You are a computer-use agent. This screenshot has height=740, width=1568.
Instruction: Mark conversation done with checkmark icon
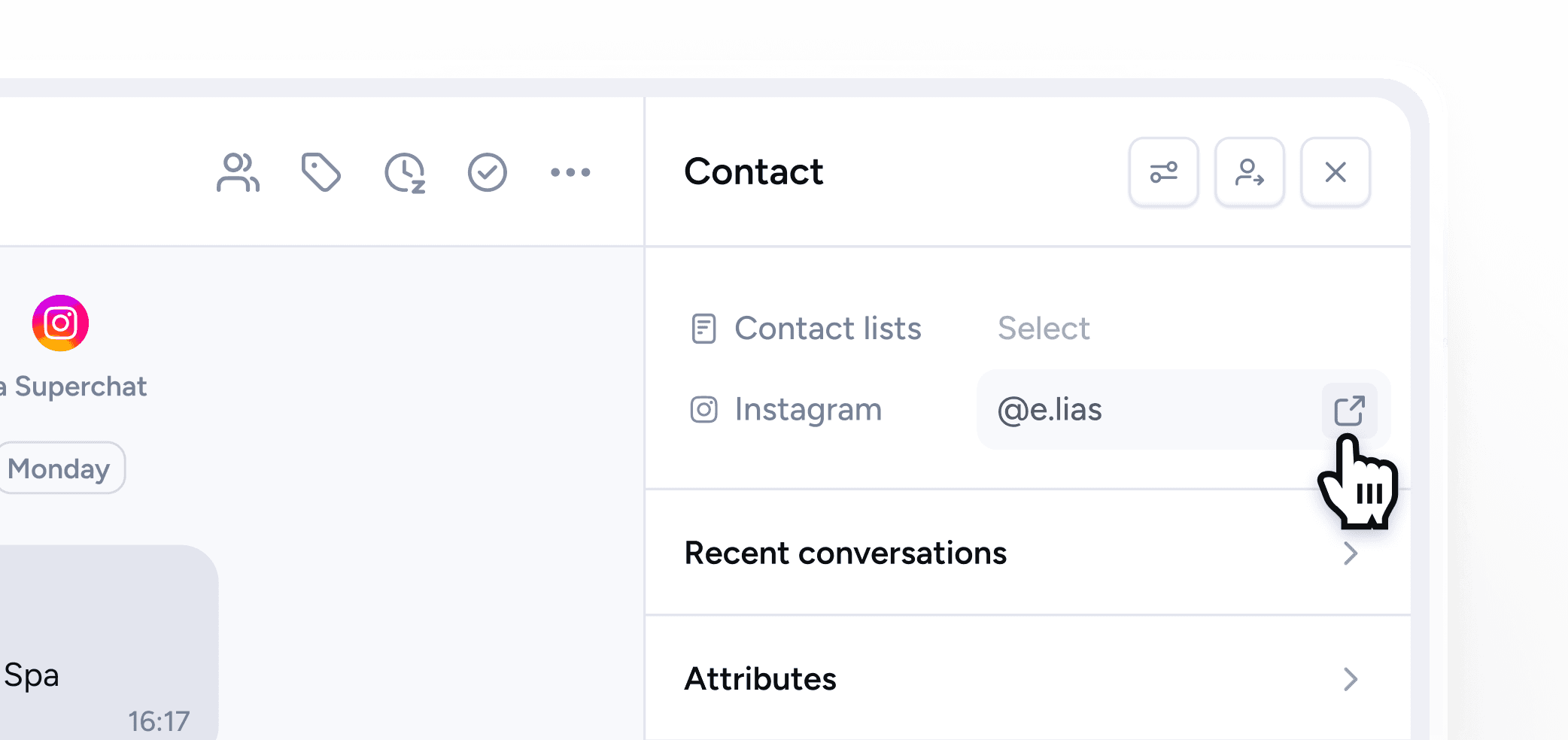[488, 173]
